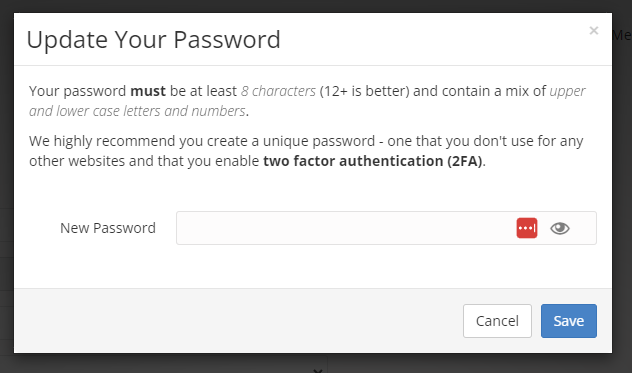Click the Update Your Password heading
Screen dimensions: 632x373
(153, 40)
